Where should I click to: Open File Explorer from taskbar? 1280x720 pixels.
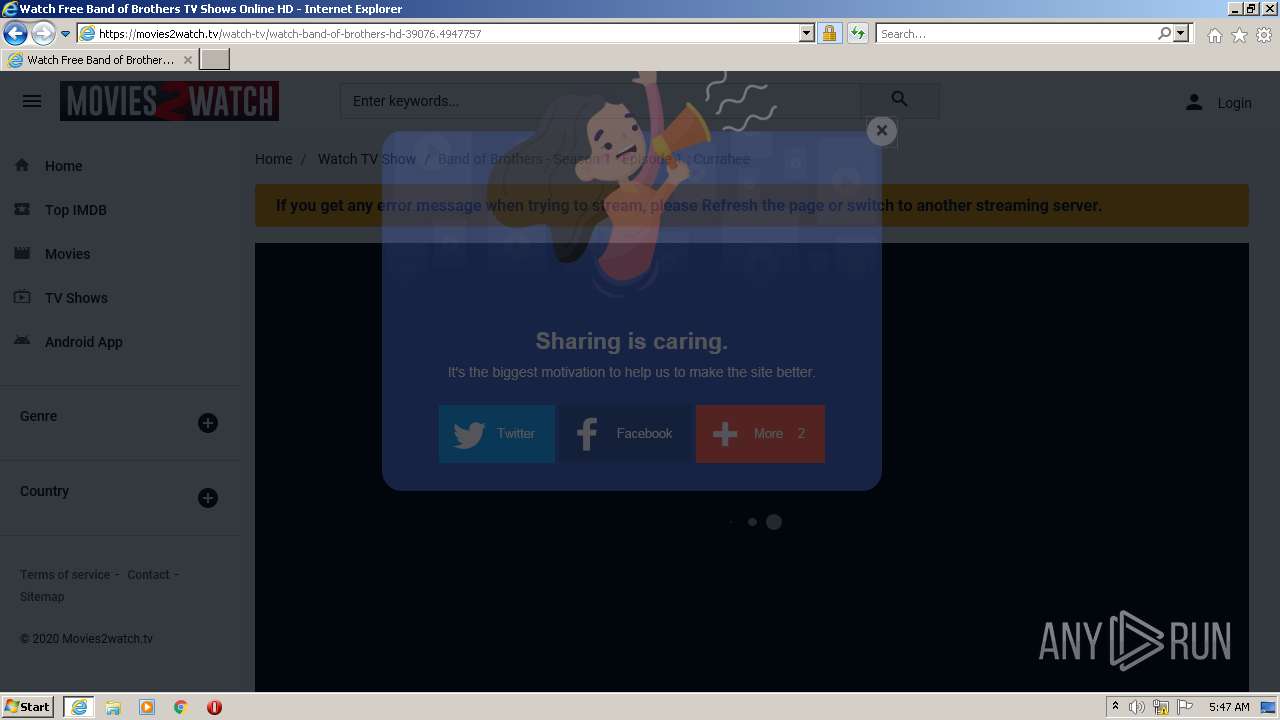tap(113, 707)
